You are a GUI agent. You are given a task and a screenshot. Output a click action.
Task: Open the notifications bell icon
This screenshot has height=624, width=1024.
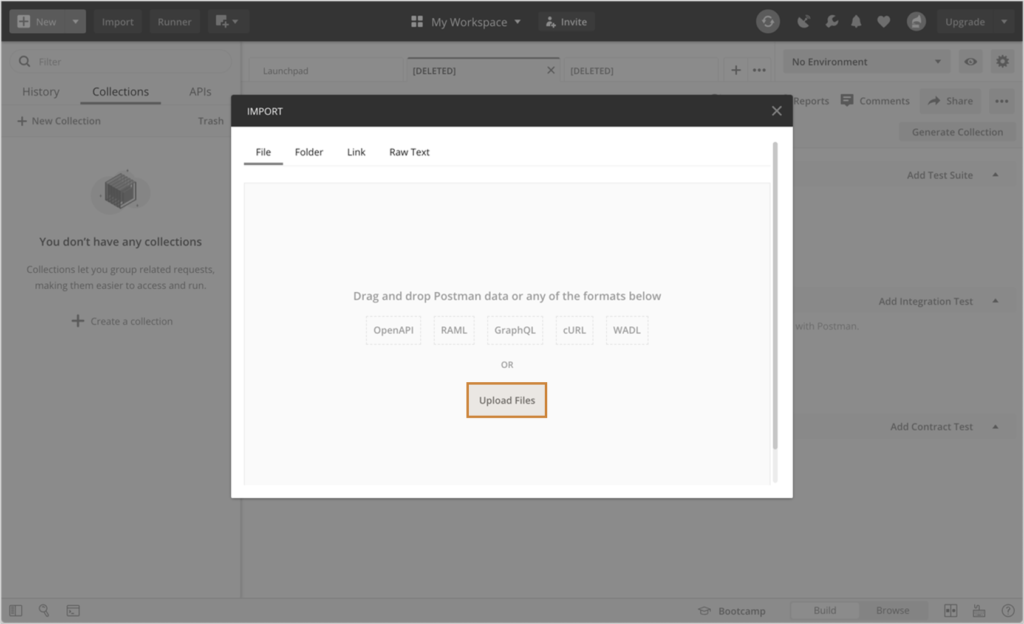[x=856, y=22]
